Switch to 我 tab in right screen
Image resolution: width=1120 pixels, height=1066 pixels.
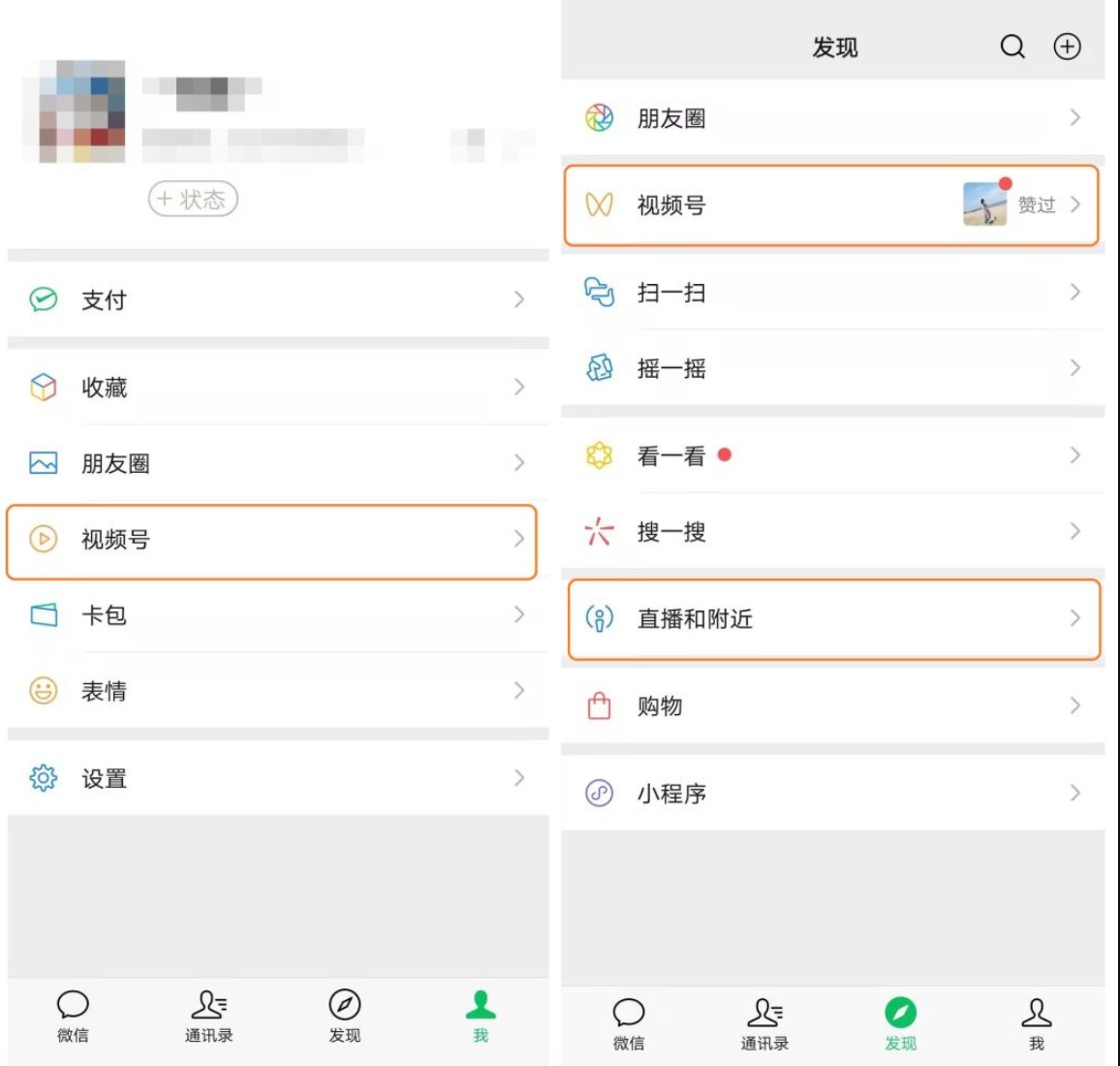[x=1036, y=1023]
